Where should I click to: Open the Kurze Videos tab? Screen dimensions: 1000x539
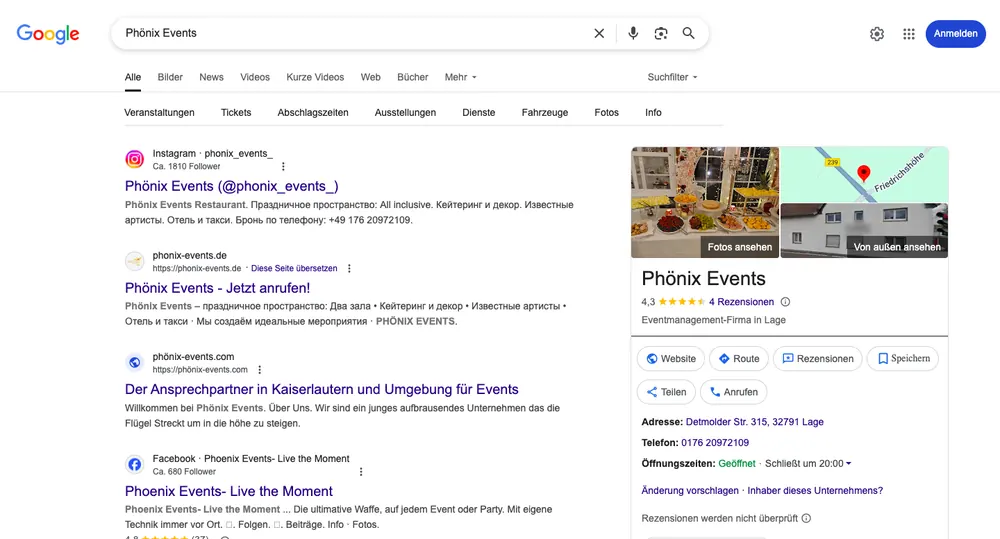coord(315,77)
